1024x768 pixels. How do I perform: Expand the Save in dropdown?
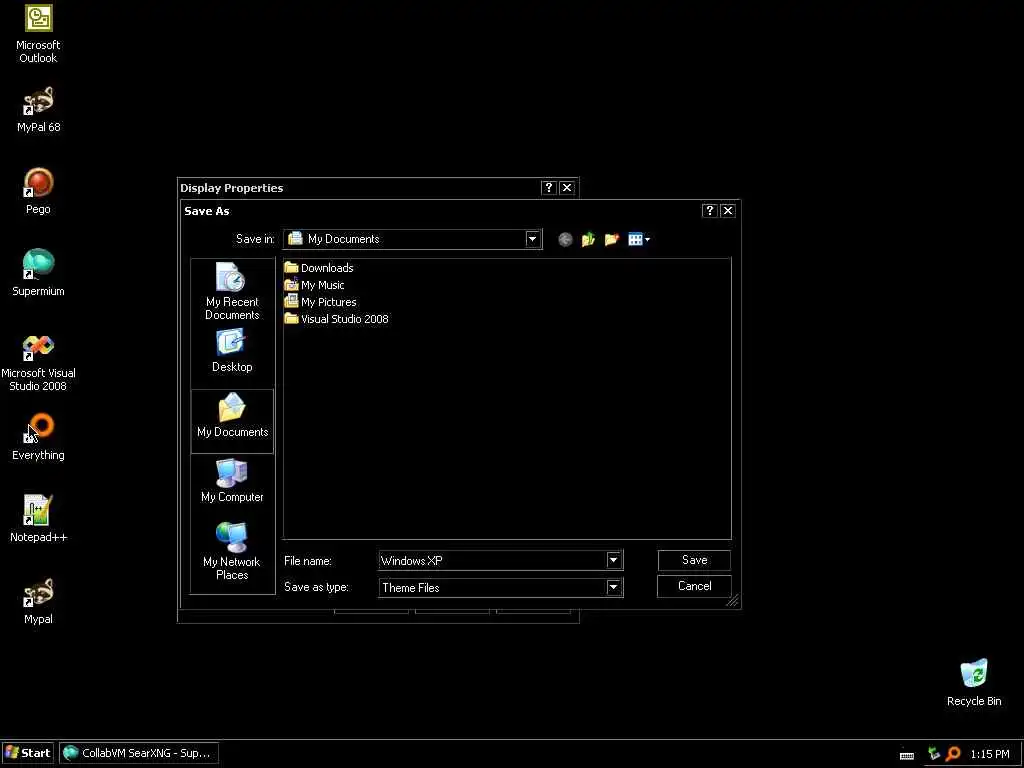(x=532, y=239)
